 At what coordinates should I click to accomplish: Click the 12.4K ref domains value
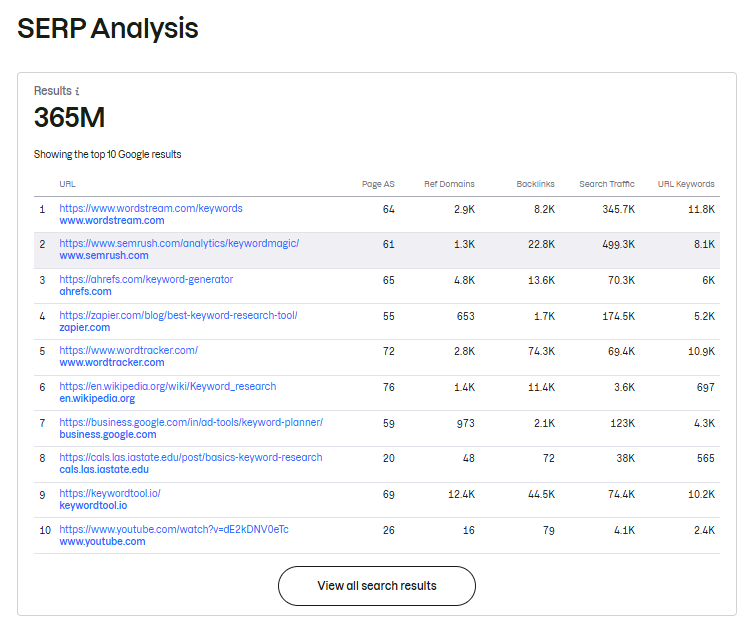pos(462,494)
